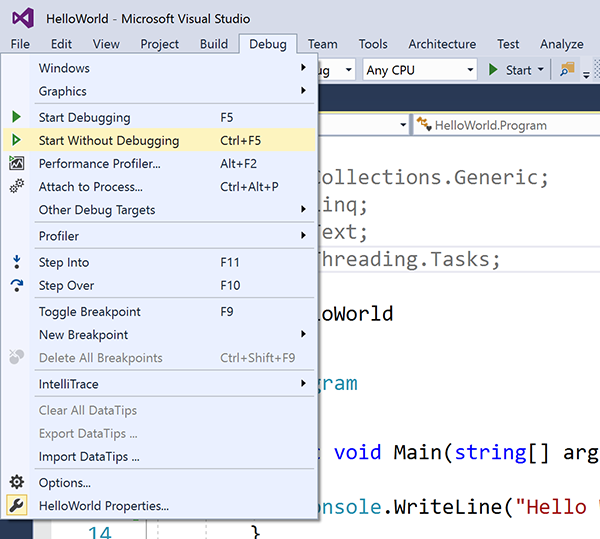Click the Step Over curved arrow icon
The height and width of the screenshot is (539, 600).
[x=16, y=285]
